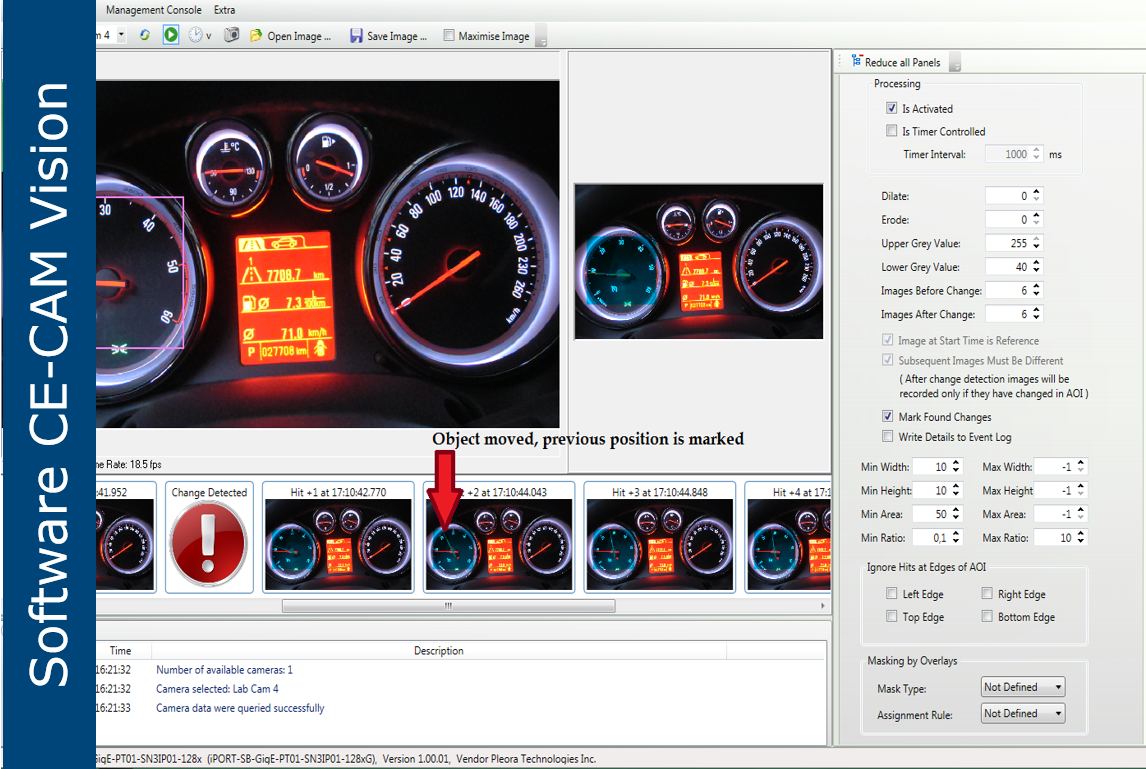Click the Open Image folder icon
1146x769 pixels.
256,36
